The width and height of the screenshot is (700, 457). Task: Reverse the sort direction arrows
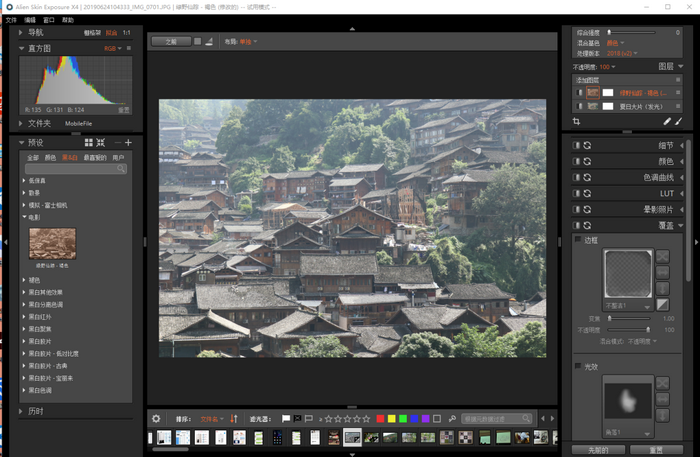(x=233, y=418)
